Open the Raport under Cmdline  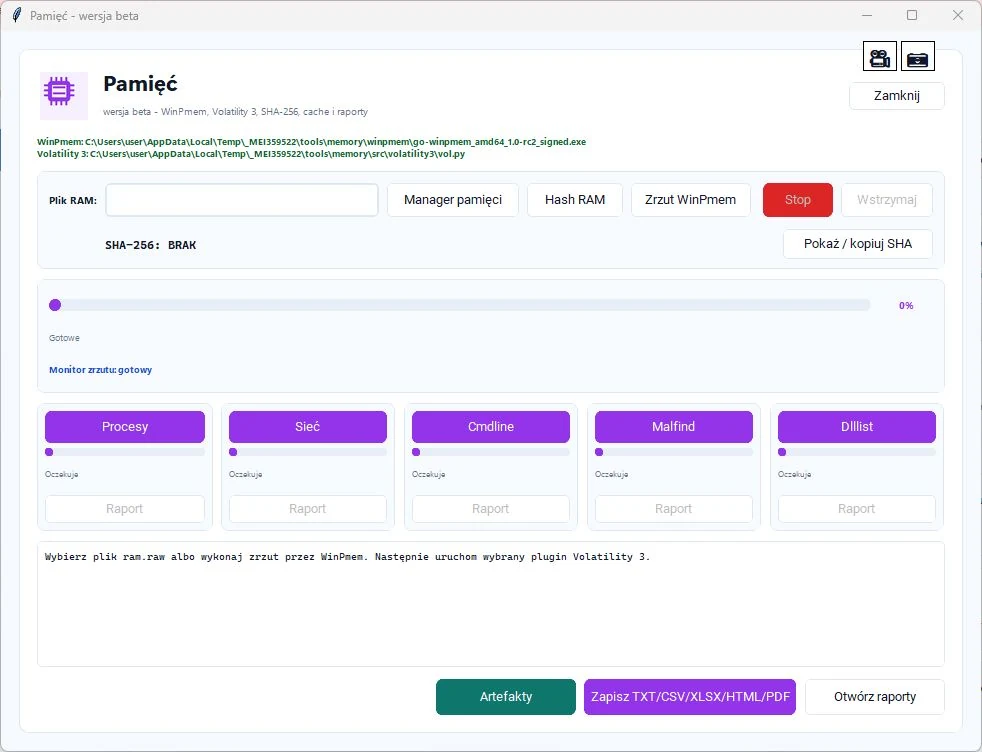490,508
